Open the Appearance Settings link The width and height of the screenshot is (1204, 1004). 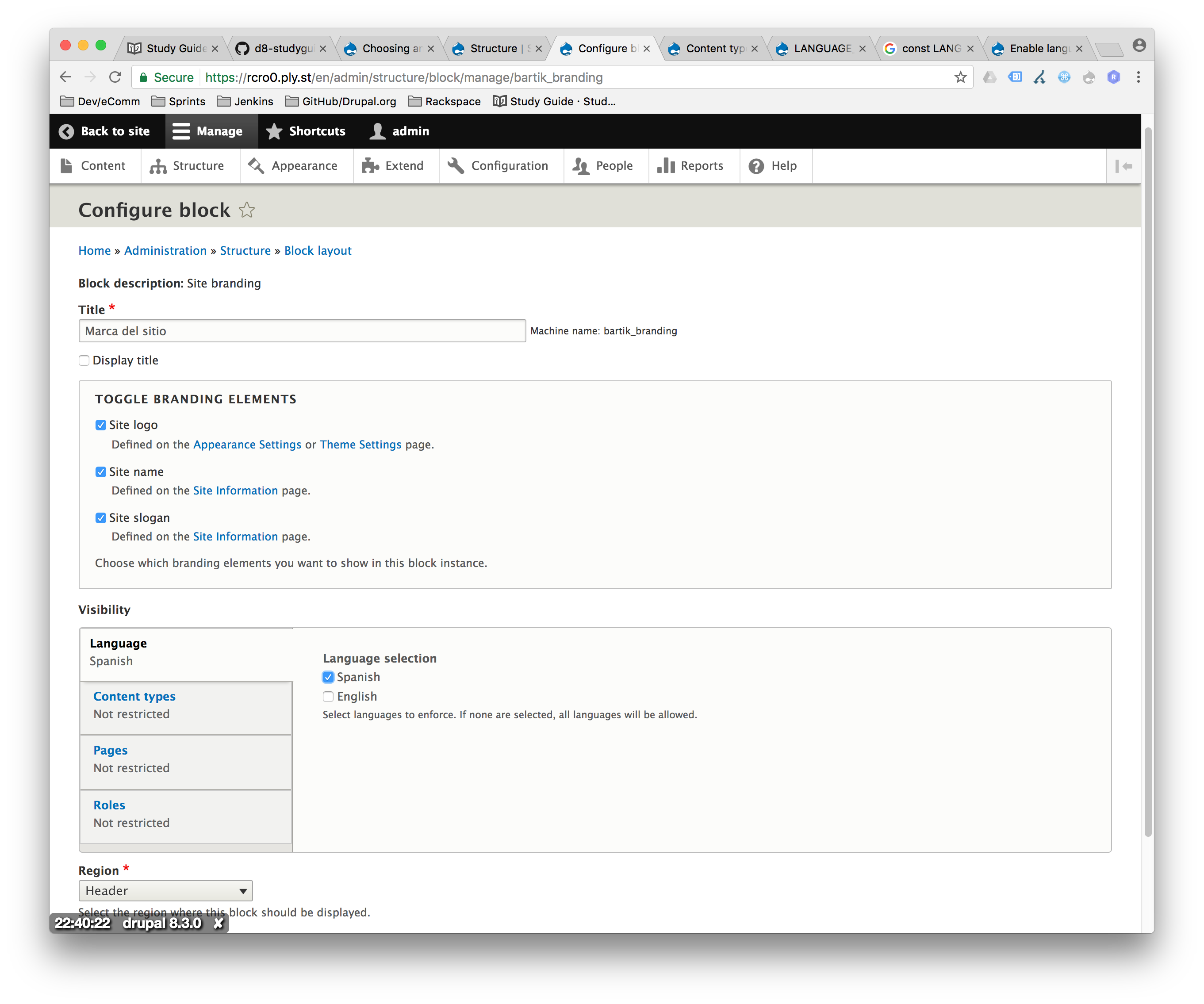(247, 445)
